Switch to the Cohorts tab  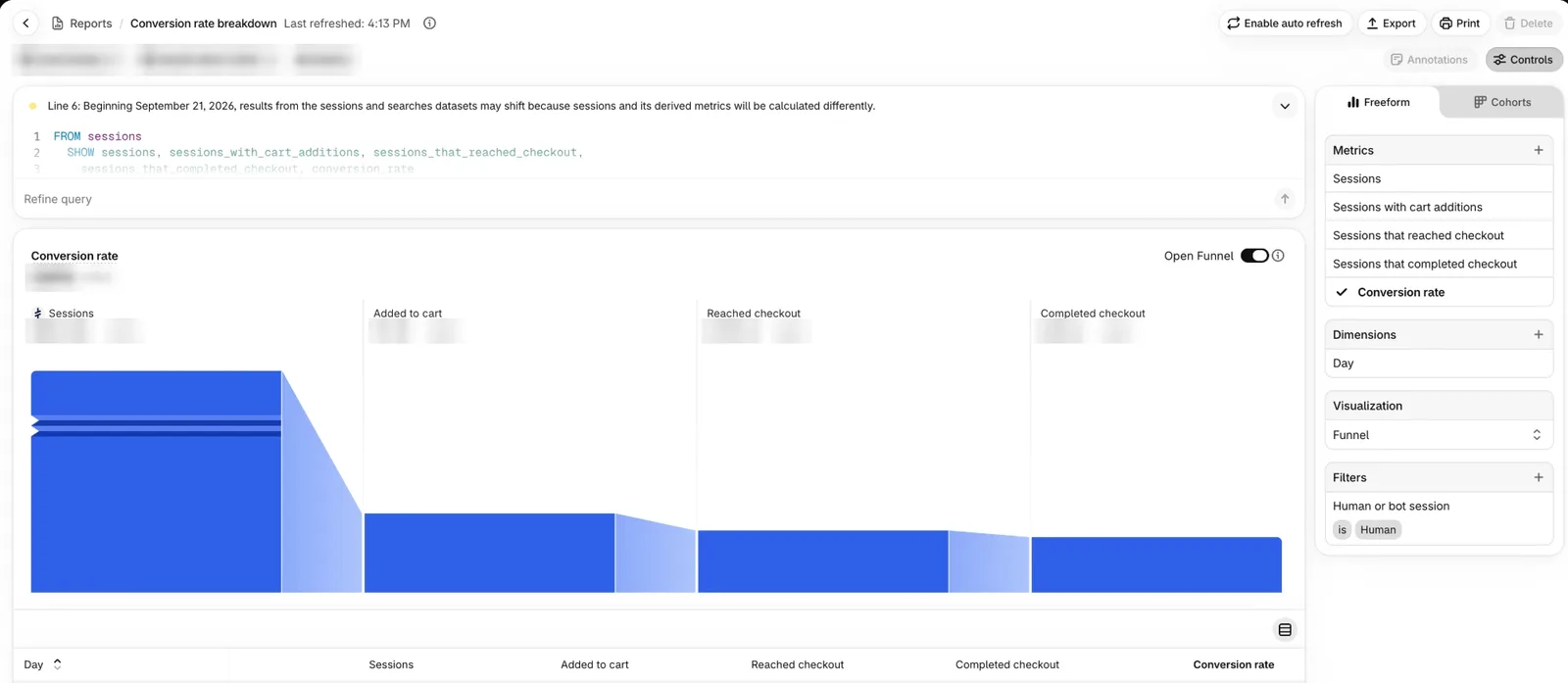coord(1502,102)
